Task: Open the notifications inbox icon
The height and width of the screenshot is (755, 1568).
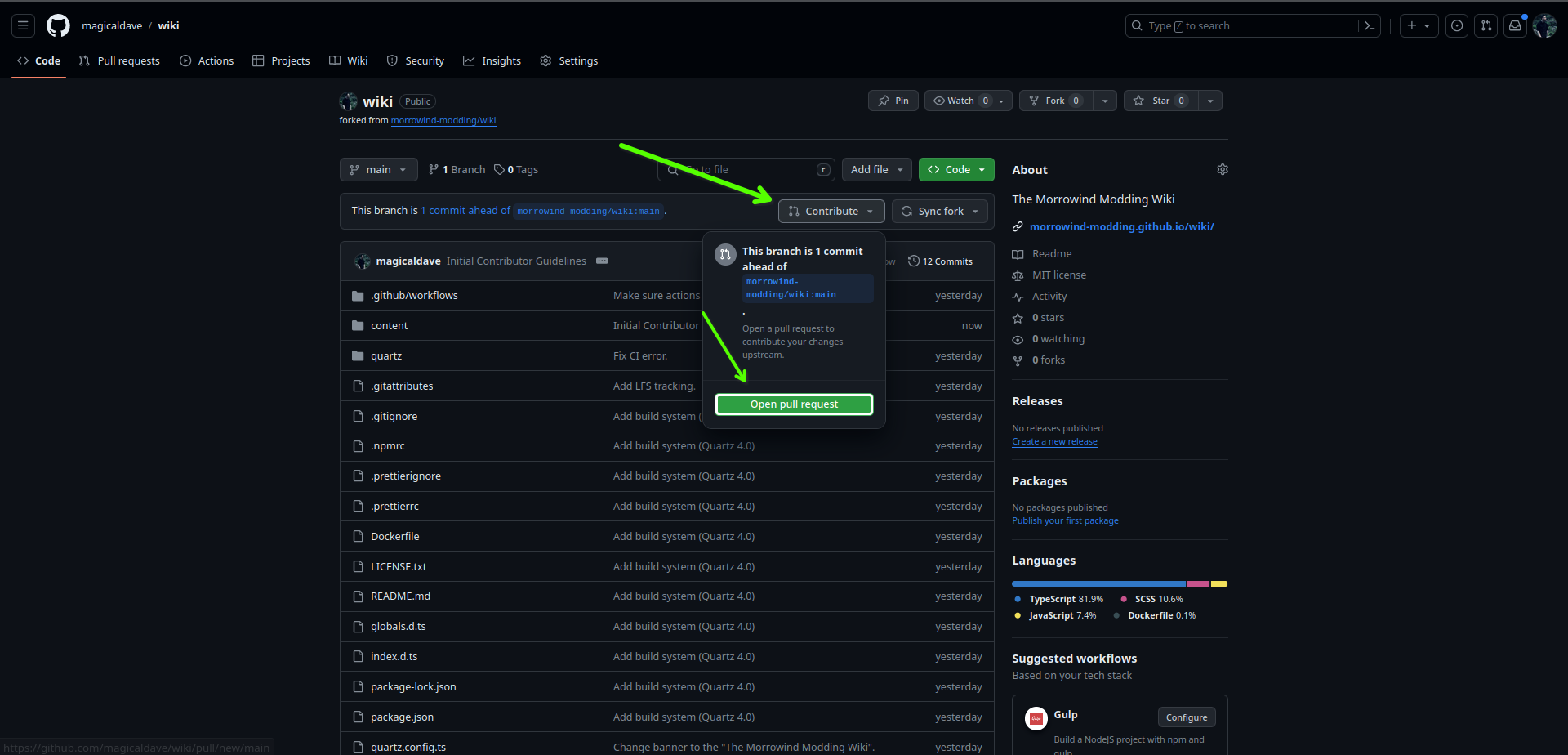Action: pyautogui.click(x=1515, y=26)
